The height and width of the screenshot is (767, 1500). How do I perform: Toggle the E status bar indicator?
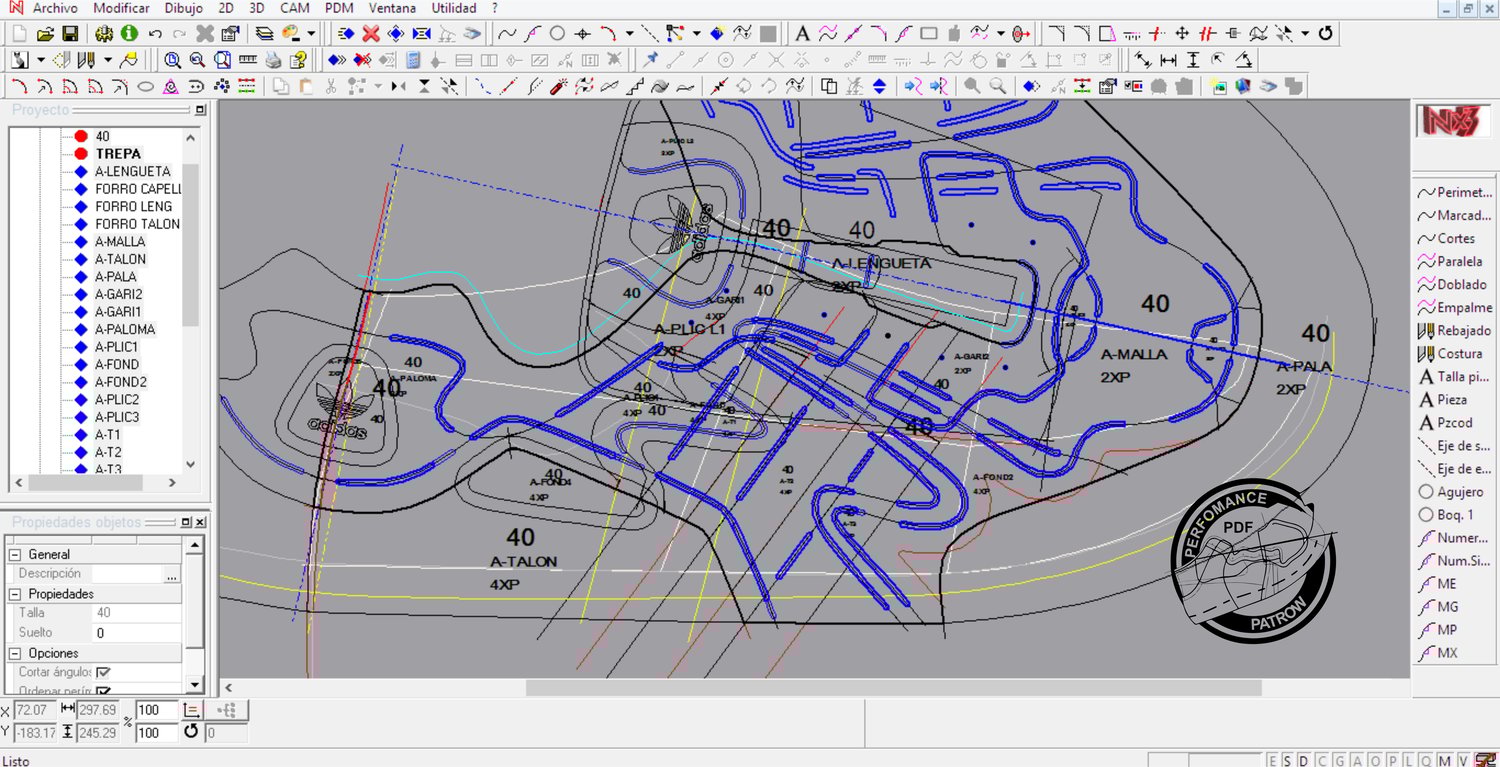(x=1273, y=761)
